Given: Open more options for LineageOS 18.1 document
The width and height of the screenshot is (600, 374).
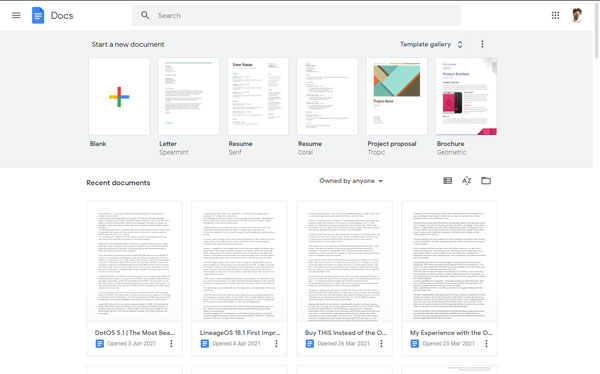Looking at the screenshot, I should [x=276, y=343].
